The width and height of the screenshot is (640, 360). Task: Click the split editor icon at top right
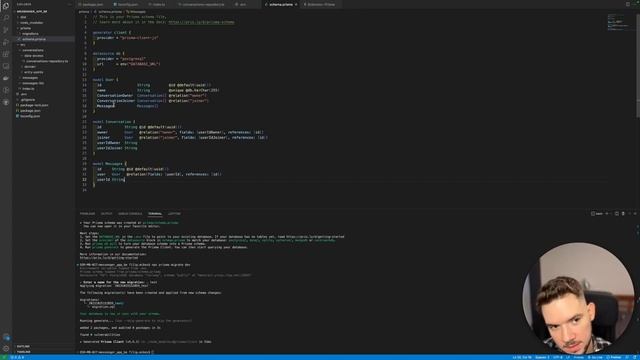pyautogui.click(x=628, y=4)
